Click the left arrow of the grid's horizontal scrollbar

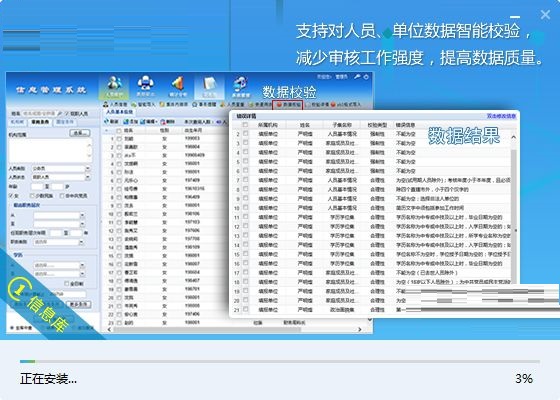click(109, 329)
